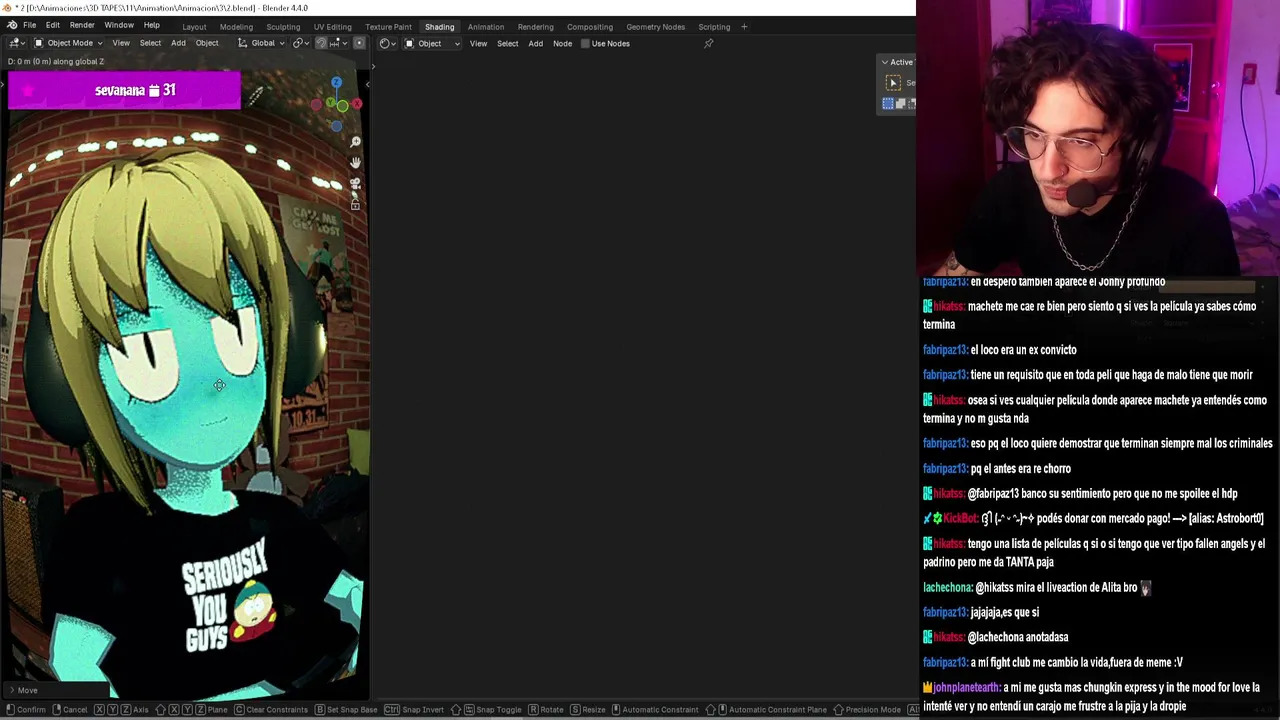
Task: Enable the Use Nodes checkbox
Action: pyautogui.click(x=586, y=43)
